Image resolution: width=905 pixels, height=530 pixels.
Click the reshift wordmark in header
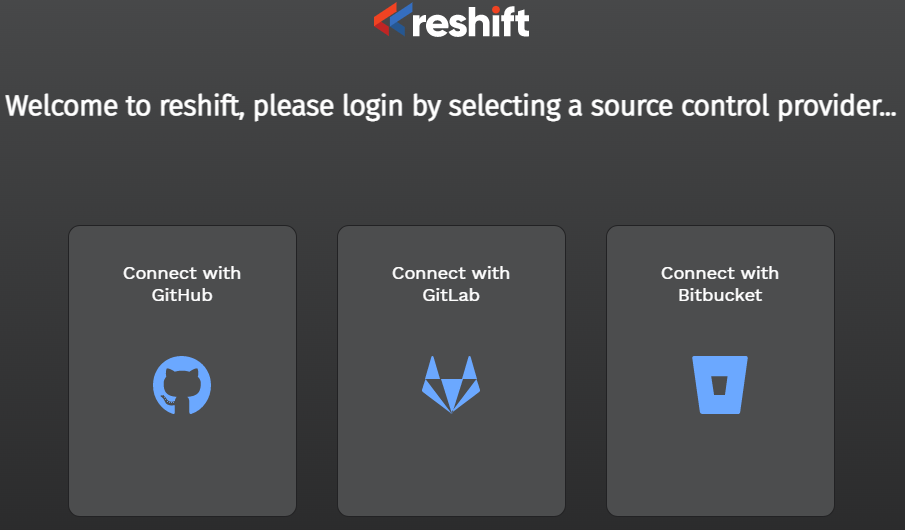click(x=470, y=21)
